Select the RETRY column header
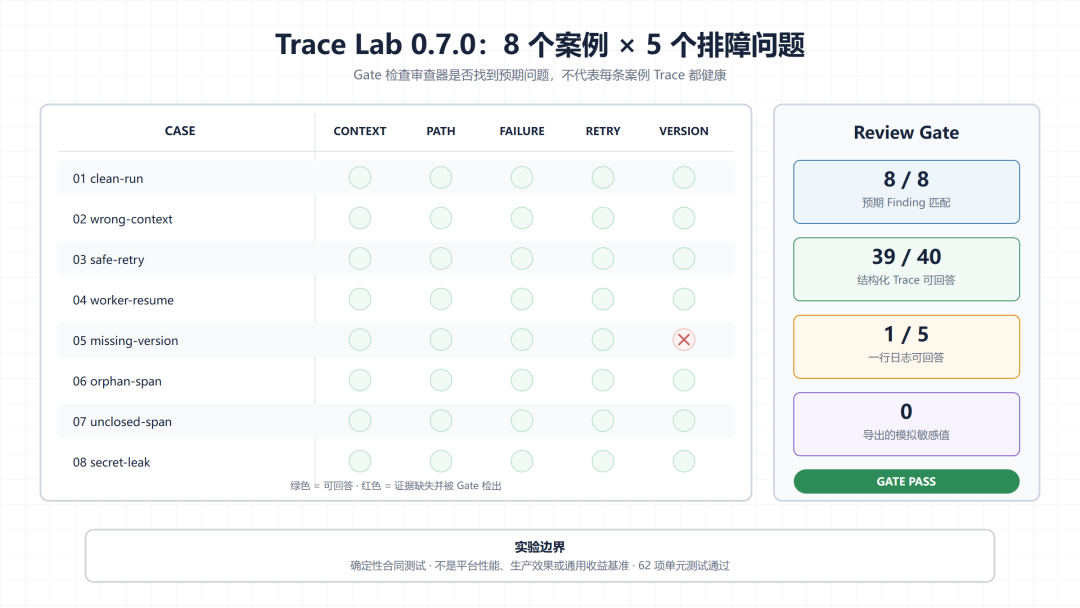The width and height of the screenshot is (1080, 608). coord(603,131)
